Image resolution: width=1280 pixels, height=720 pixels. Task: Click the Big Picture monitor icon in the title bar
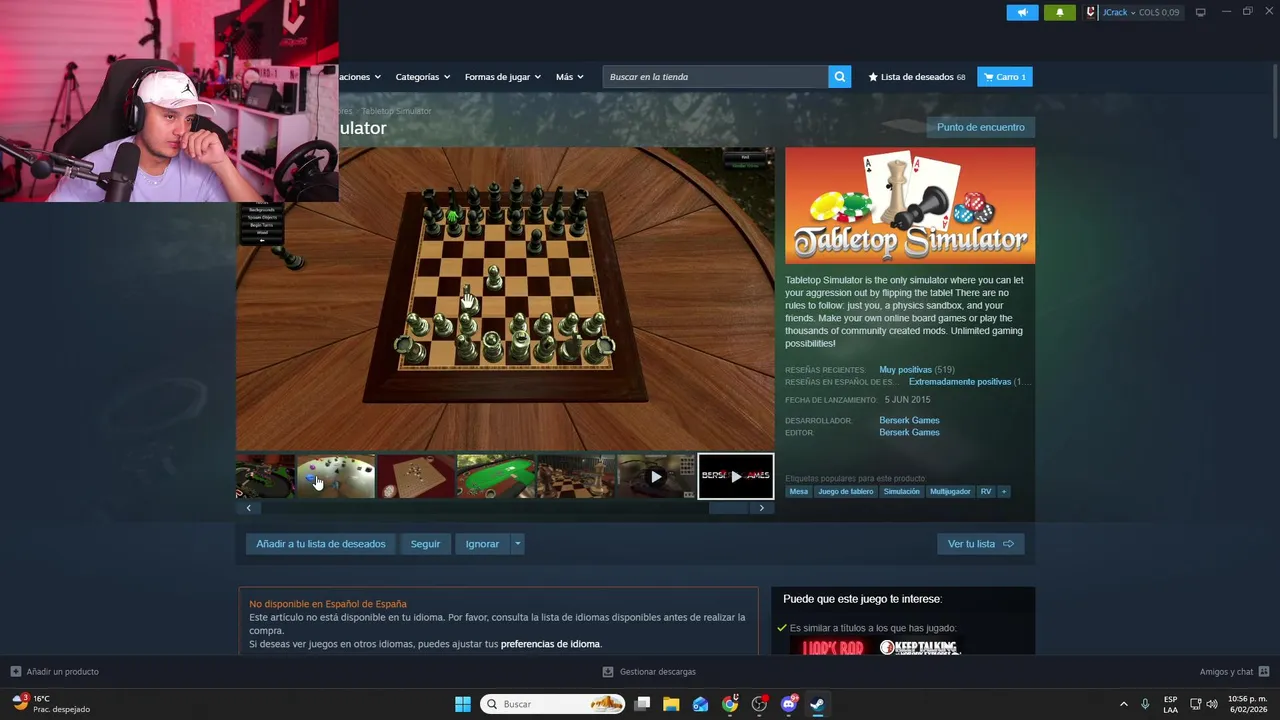point(1200,12)
